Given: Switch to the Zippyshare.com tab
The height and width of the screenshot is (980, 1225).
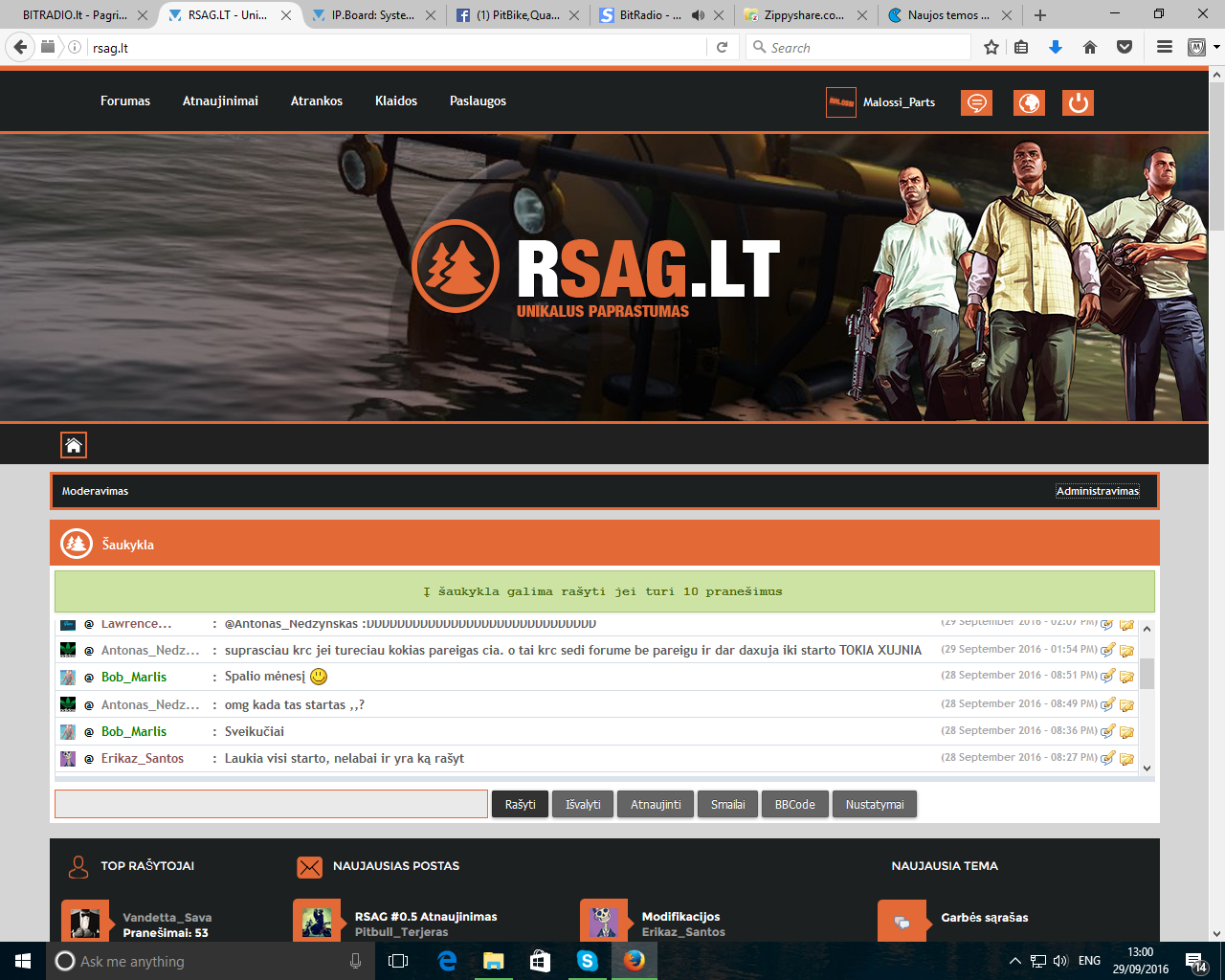Looking at the screenshot, I should (x=805, y=15).
